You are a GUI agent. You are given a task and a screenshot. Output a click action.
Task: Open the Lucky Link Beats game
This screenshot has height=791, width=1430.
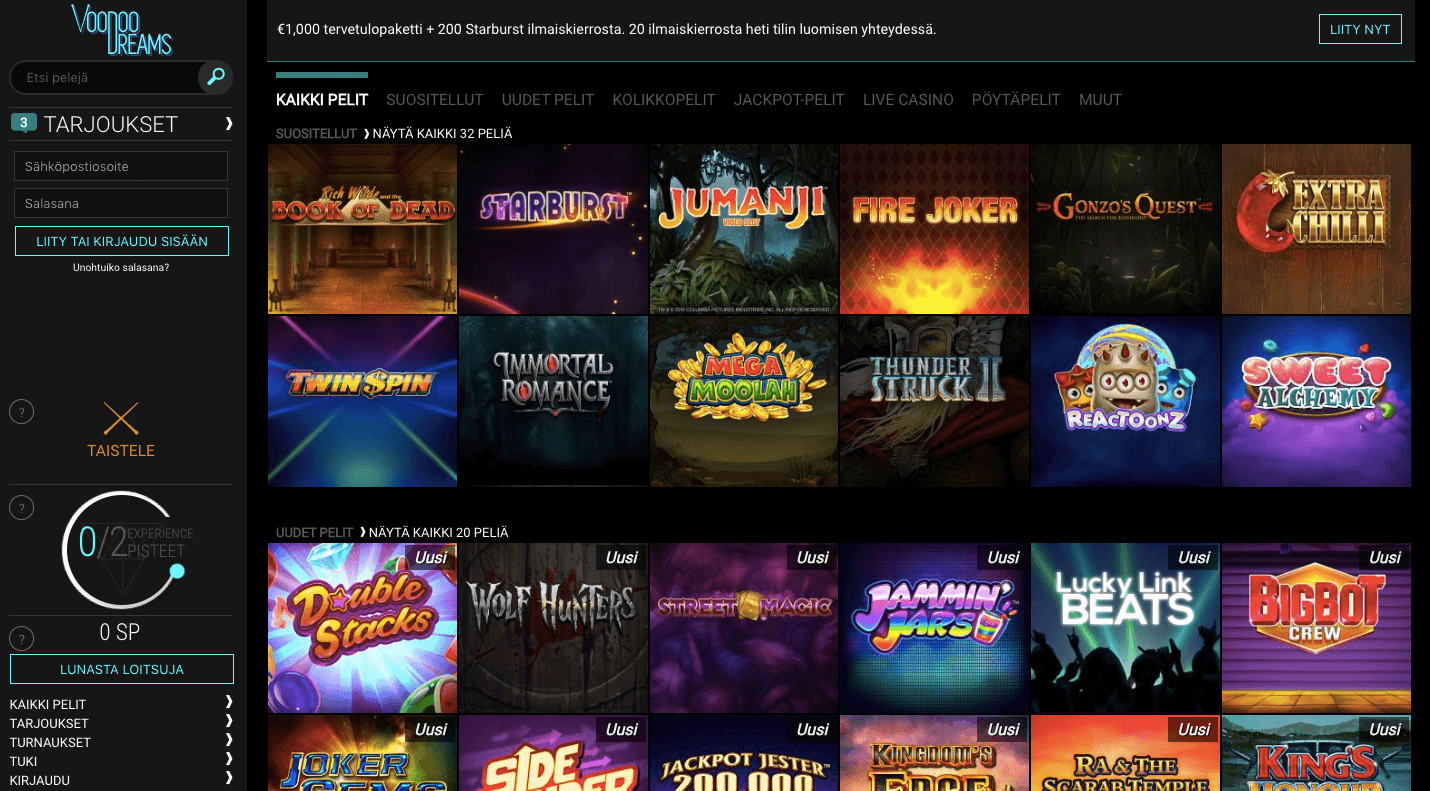point(1125,628)
